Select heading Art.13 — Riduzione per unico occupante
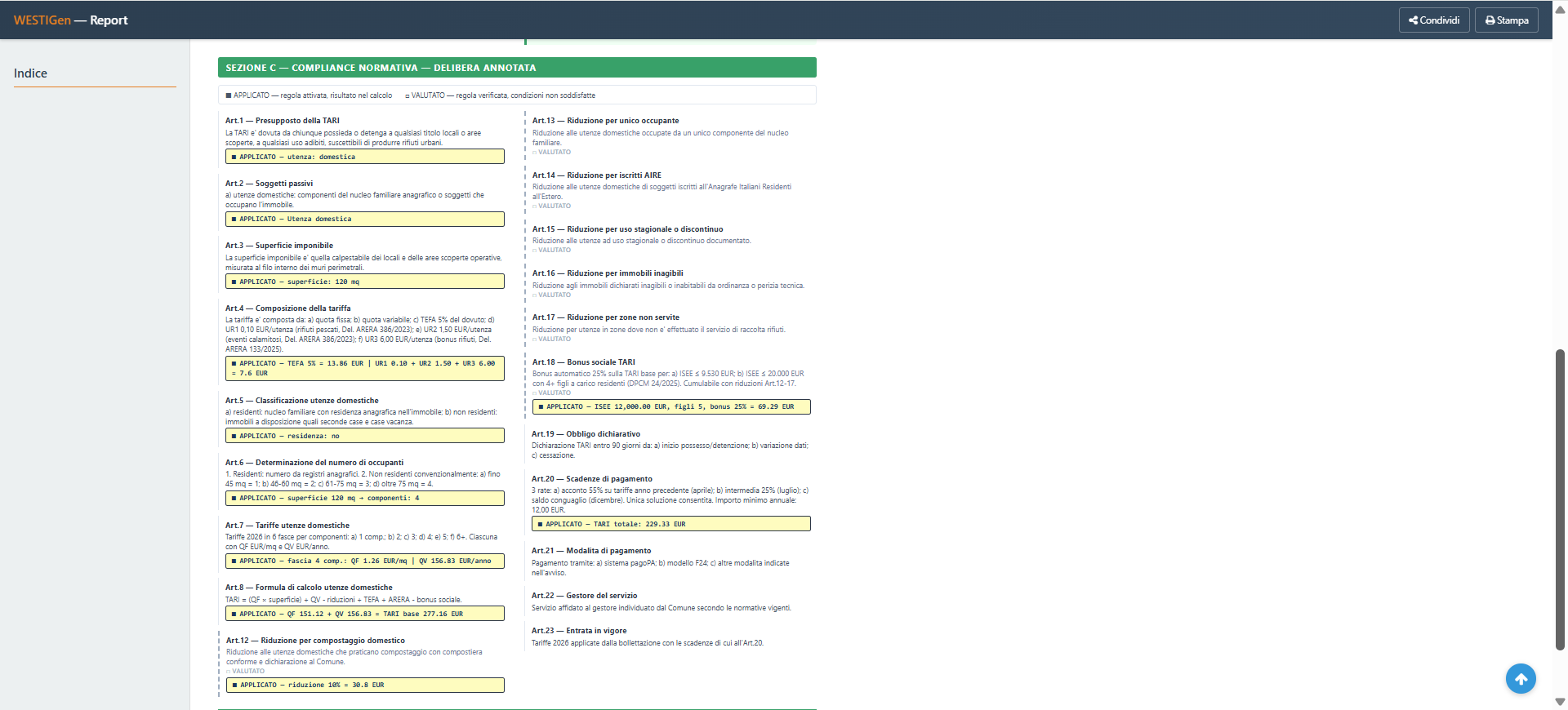Viewport: 1568px width, 710px height. 606,121
